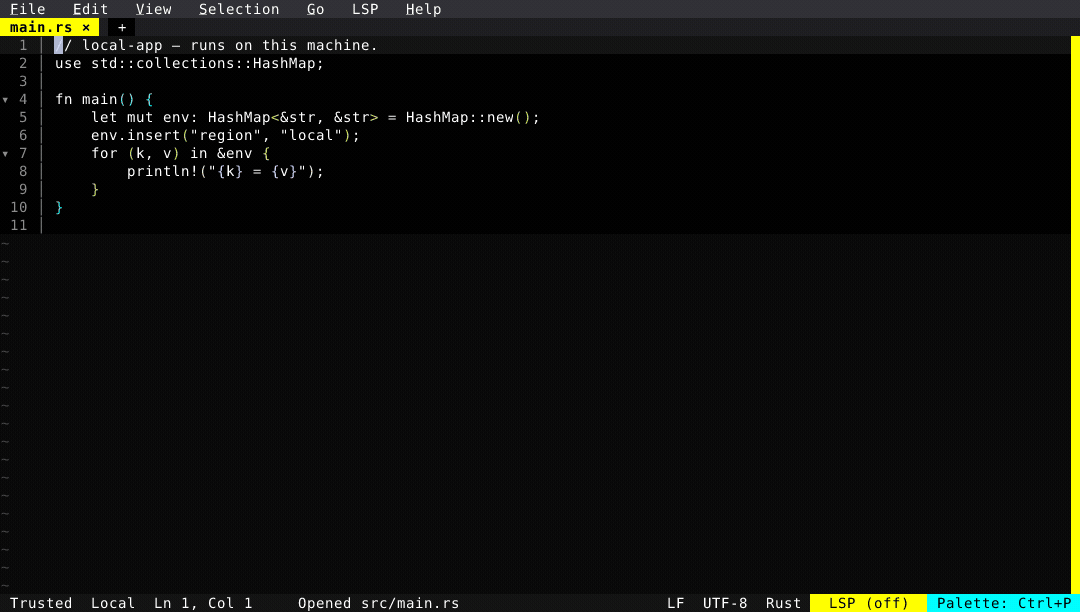Viewport: 1080px width, 612px height.
Task: Click the for (k, v) in &env line
Action: point(180,153)
